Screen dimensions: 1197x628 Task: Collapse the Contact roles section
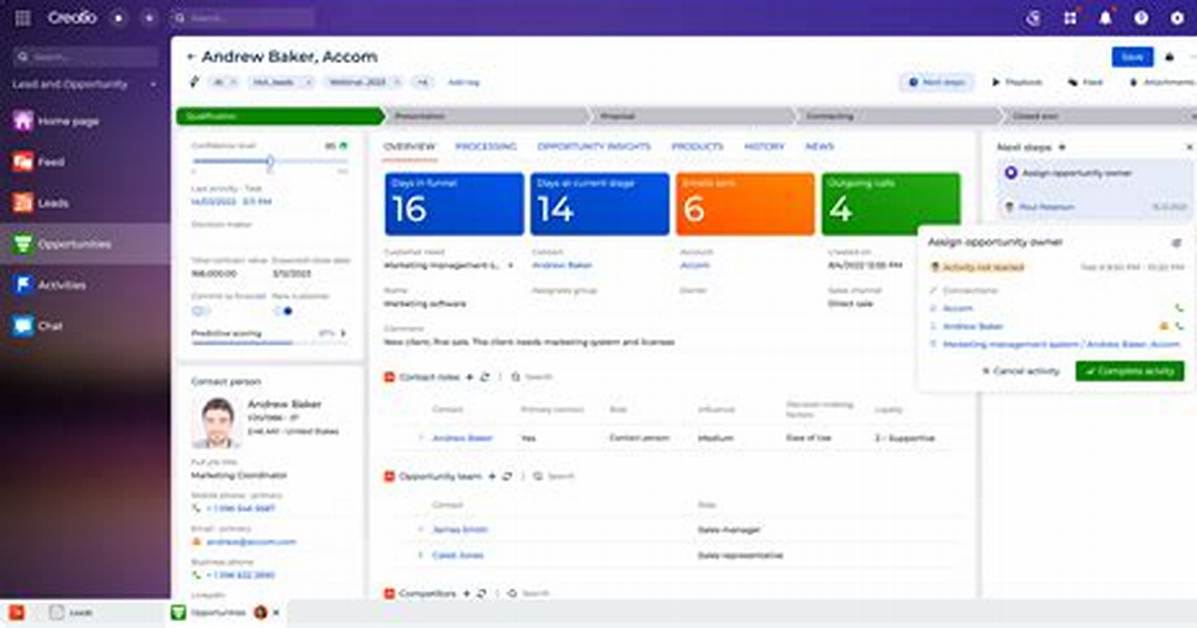389,377
